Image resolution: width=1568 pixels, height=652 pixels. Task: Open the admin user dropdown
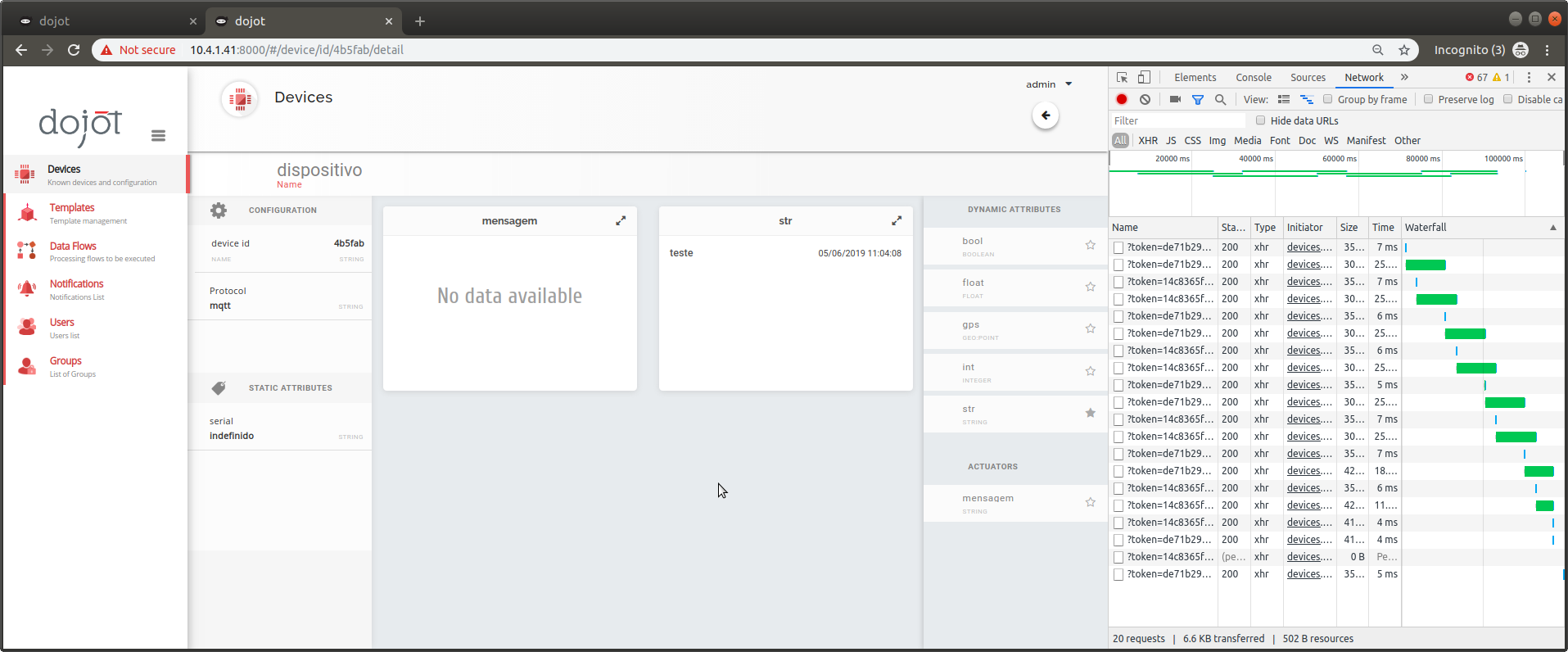pos(1049,84)
